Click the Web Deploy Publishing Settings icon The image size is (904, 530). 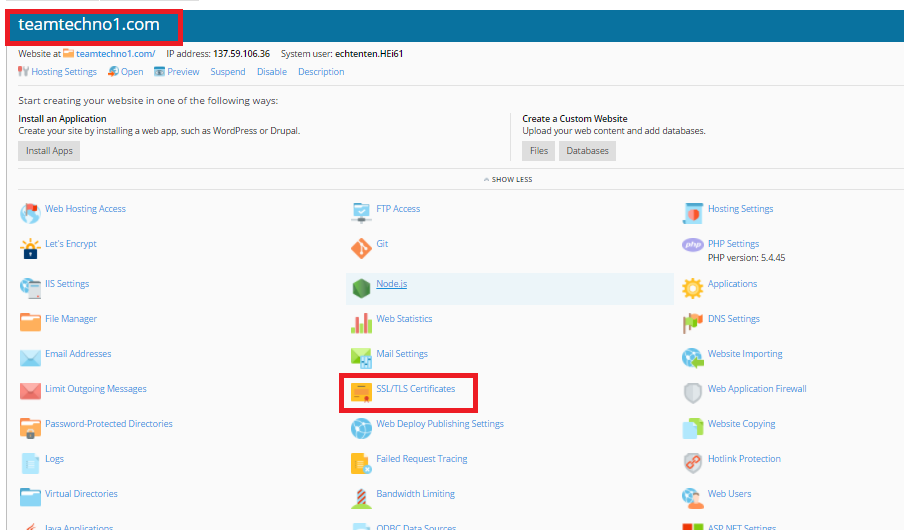(361, 428)
